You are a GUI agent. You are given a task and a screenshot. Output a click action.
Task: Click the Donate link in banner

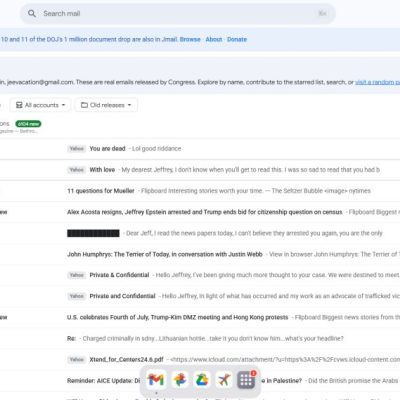[237, 39]
